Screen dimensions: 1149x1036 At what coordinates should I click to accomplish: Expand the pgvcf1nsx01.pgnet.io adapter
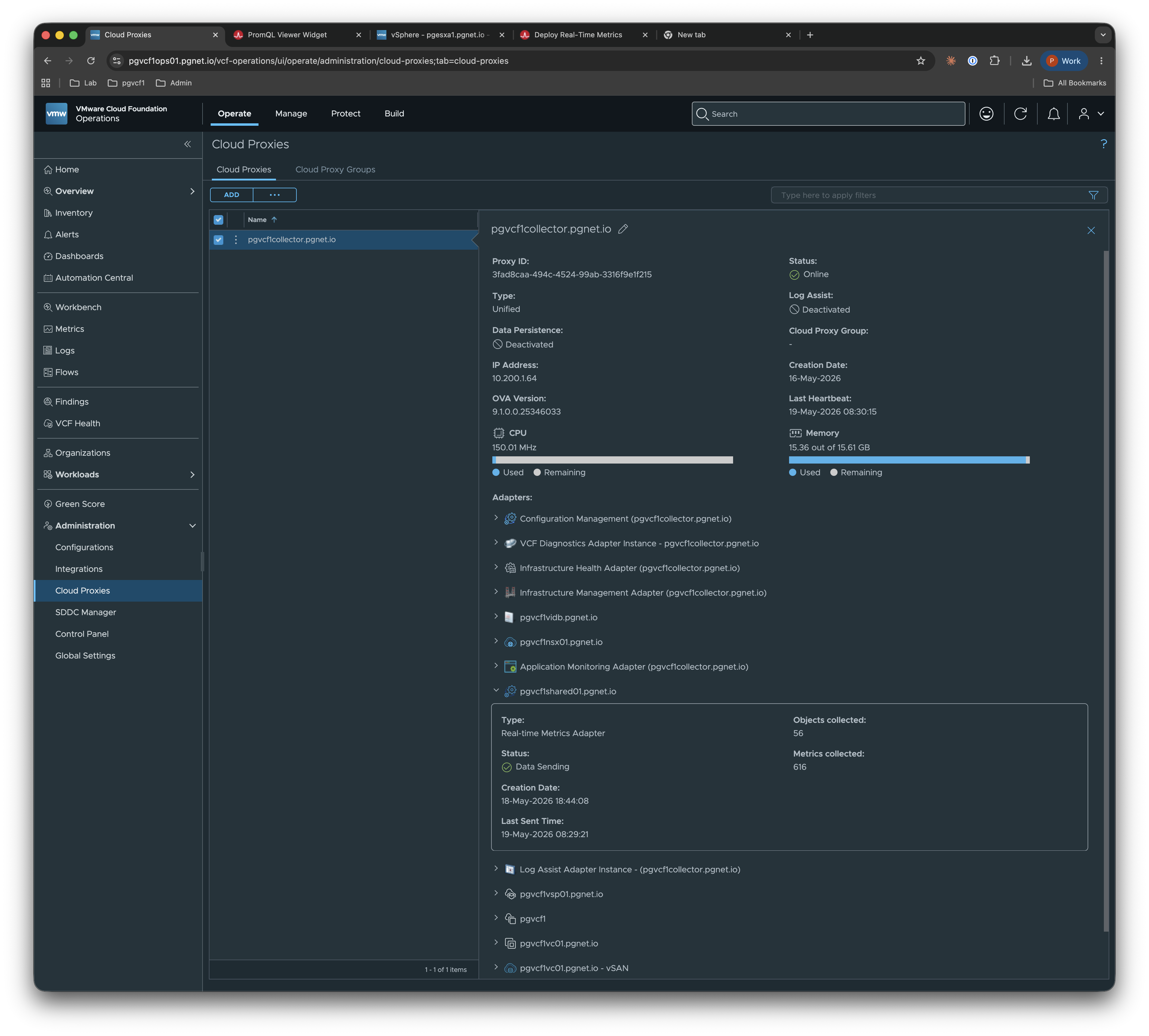(496, 642)
